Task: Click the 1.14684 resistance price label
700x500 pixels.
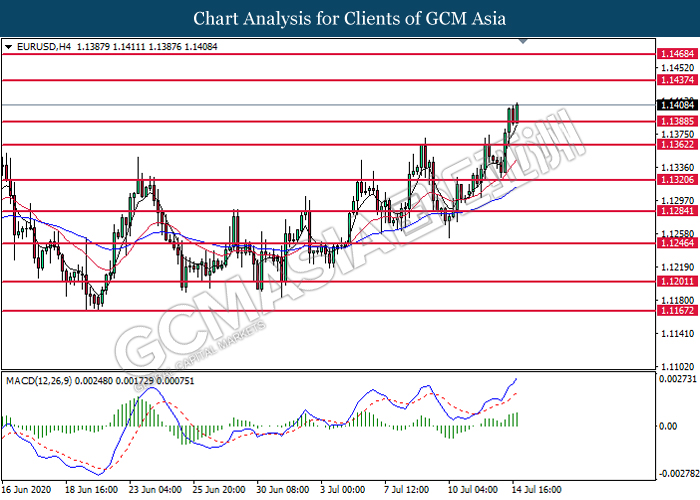Action: point(677,54)
